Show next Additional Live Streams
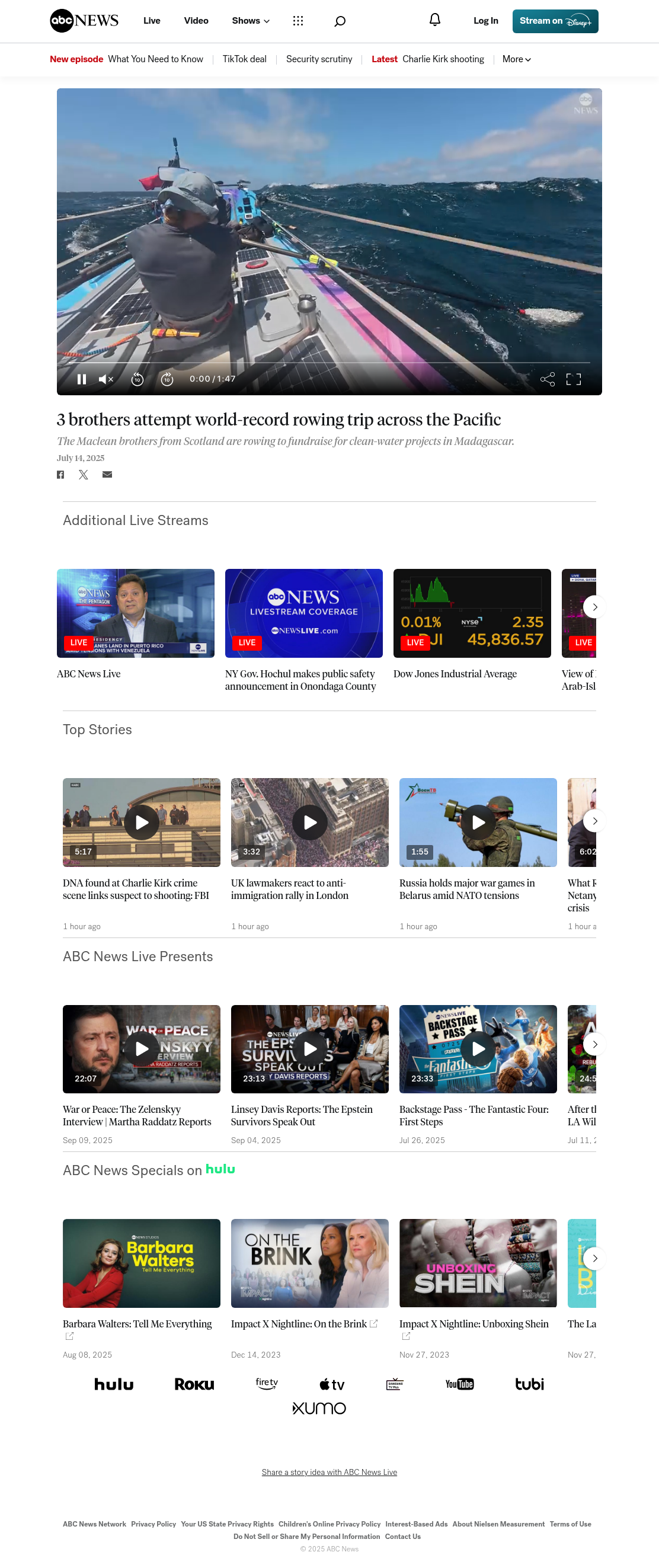Image resolution: width=659 pixels, height=1568 pixels. (594, 607)
